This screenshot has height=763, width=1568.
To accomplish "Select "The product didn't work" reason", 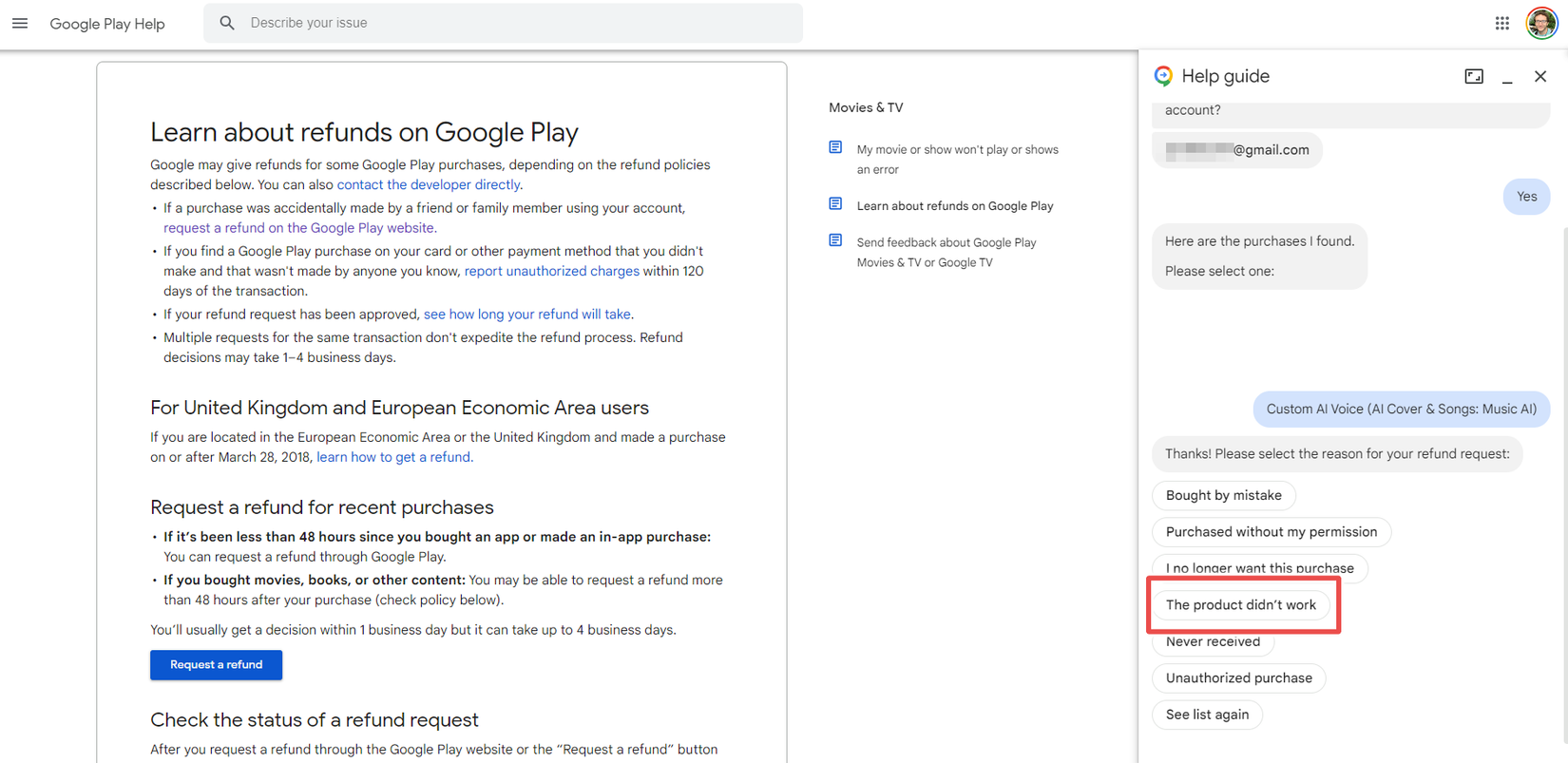I will 1240,605.
